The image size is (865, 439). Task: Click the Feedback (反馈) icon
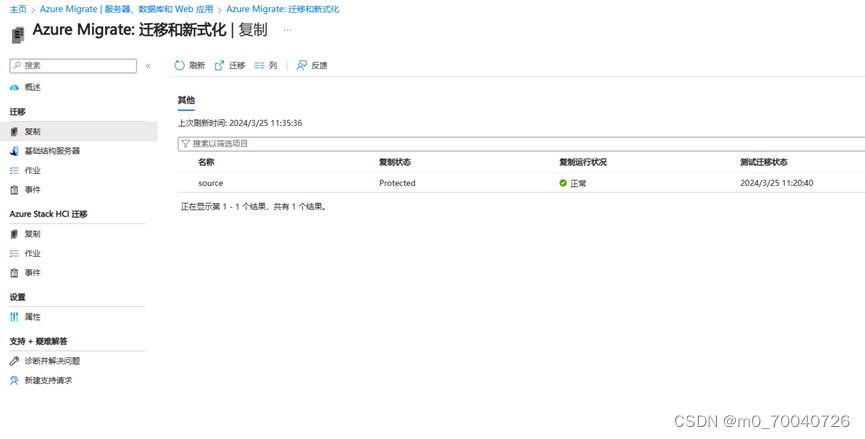pos(302,66)
